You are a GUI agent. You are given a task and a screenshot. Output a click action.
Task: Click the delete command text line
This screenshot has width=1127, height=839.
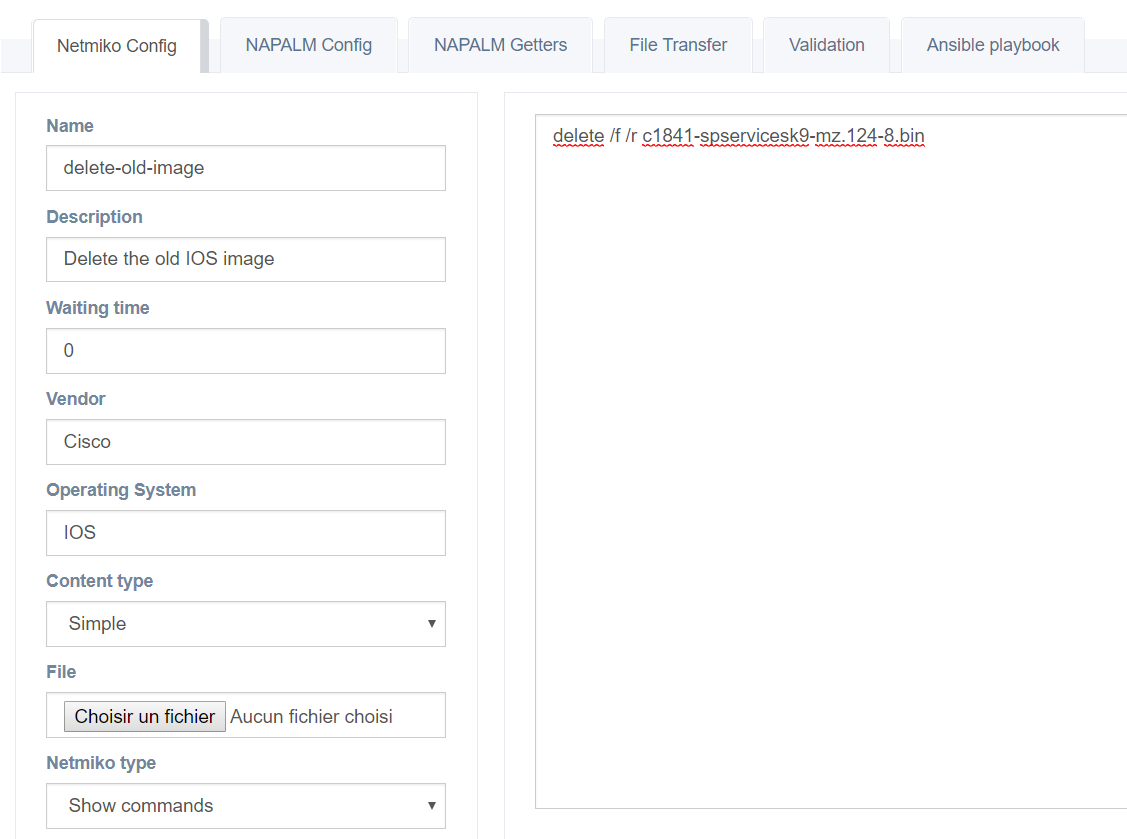click(738, 136)
